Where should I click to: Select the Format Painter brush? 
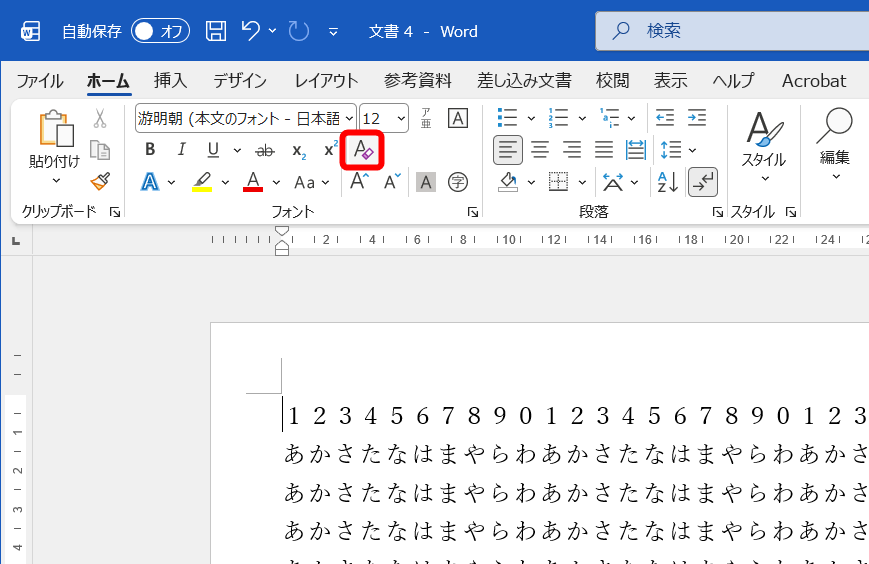tap(100, 181)
